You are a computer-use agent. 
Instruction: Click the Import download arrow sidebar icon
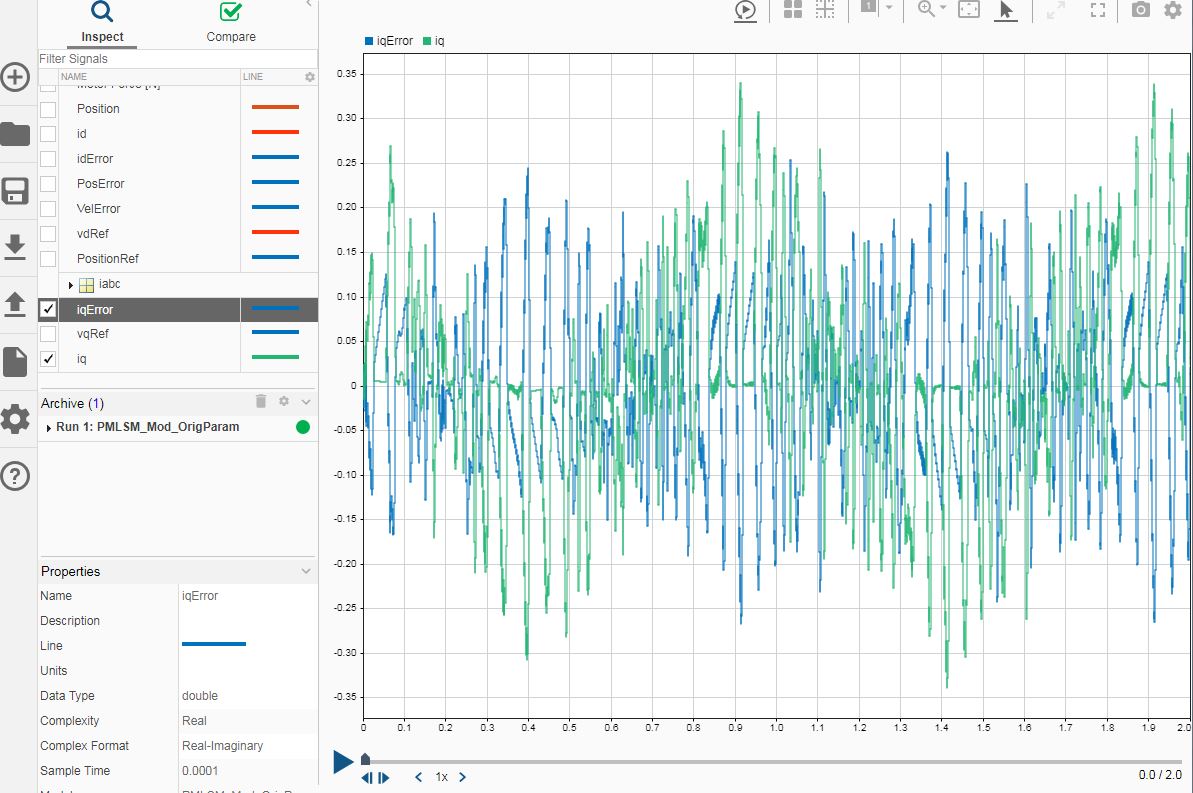point(15,245)
